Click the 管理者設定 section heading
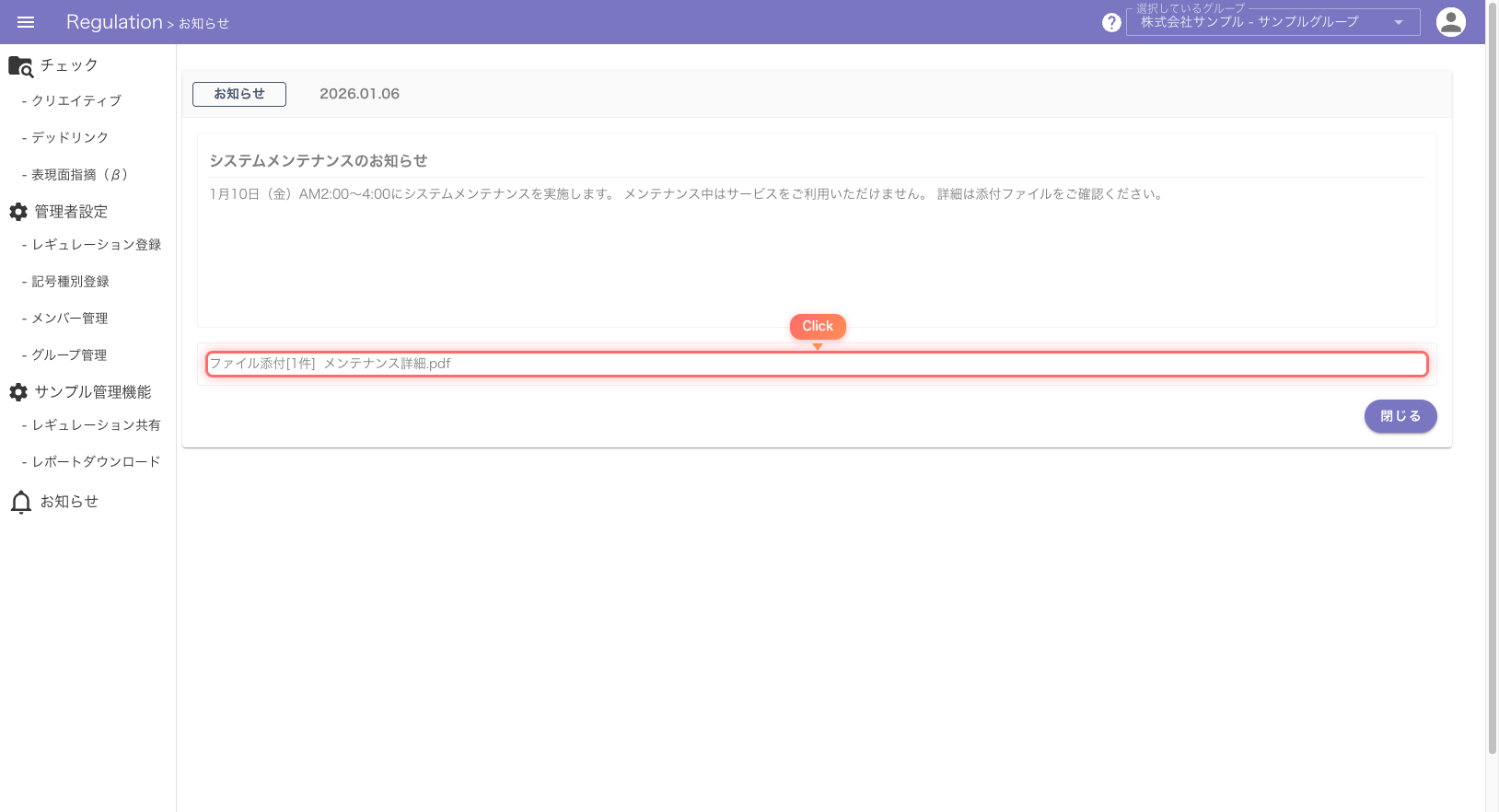Viewport: 1499px width, 812px height. (71, 212)
